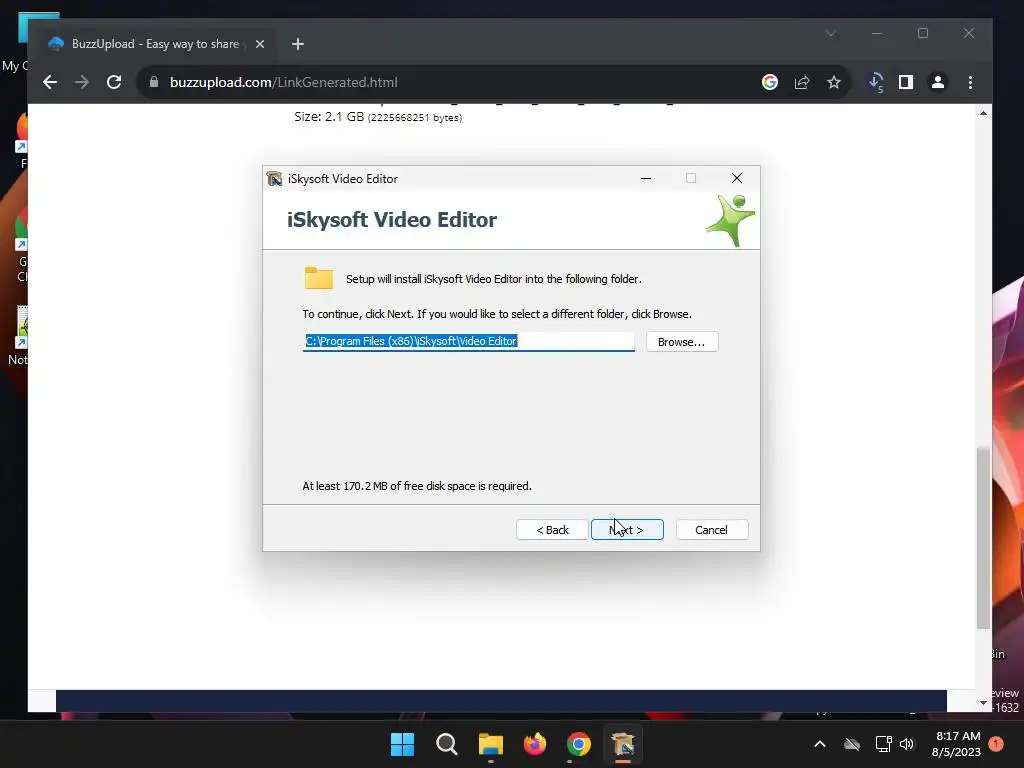Screen dimensions: 1024x768
Task: Click the installer icon in taskbar
Action: tap(623, 744)
